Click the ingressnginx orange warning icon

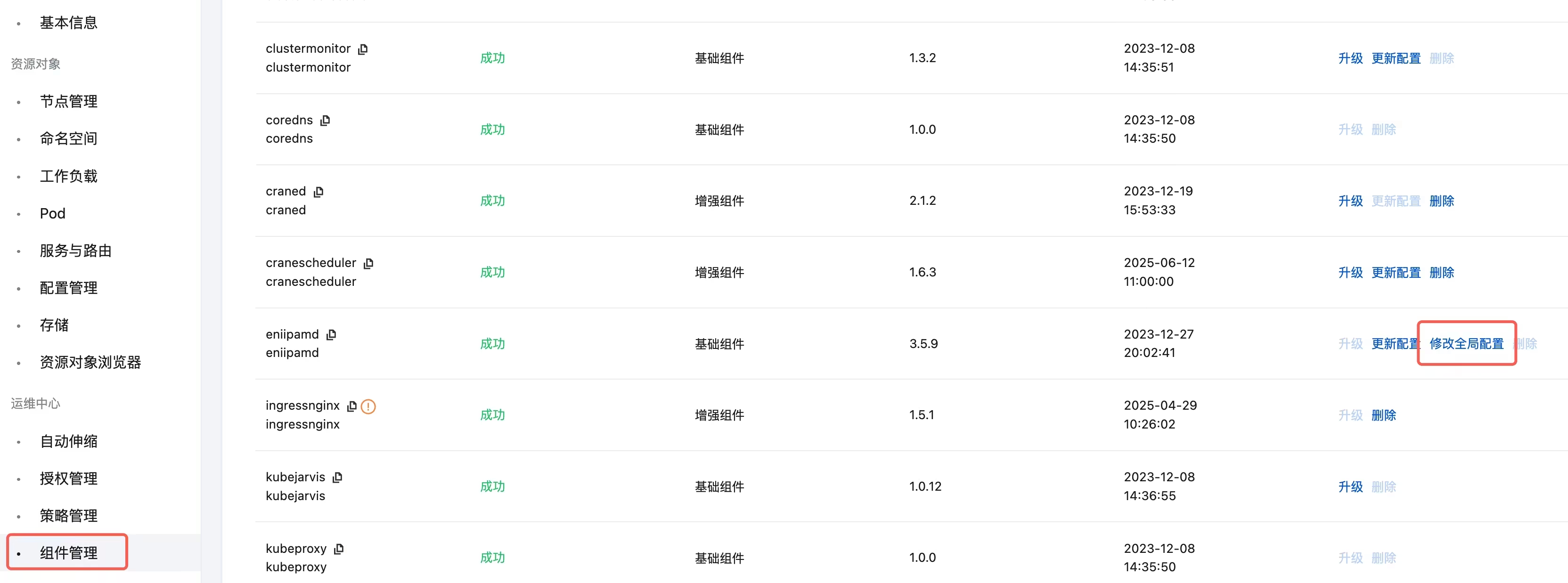pos(368,406)
